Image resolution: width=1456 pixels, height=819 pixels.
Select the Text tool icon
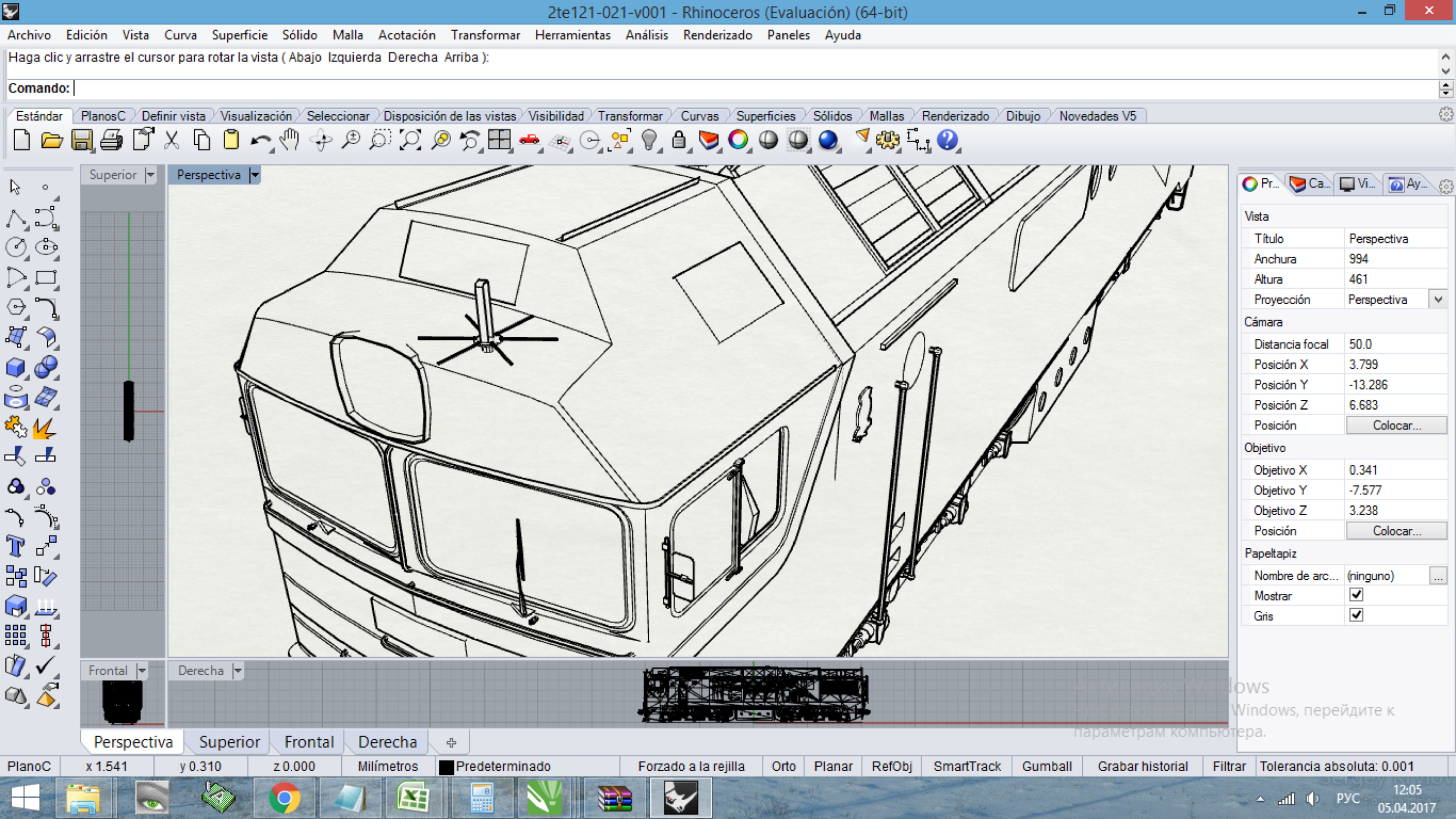(15, 546)
